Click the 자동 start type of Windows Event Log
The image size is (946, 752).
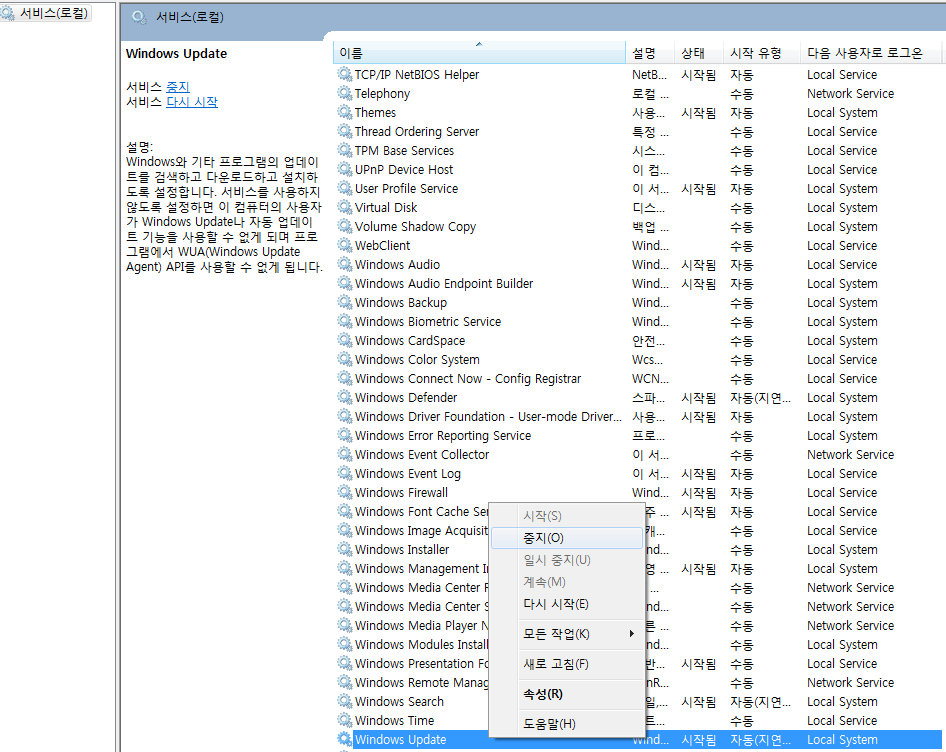pyautogui.click(x=741, y=474)
